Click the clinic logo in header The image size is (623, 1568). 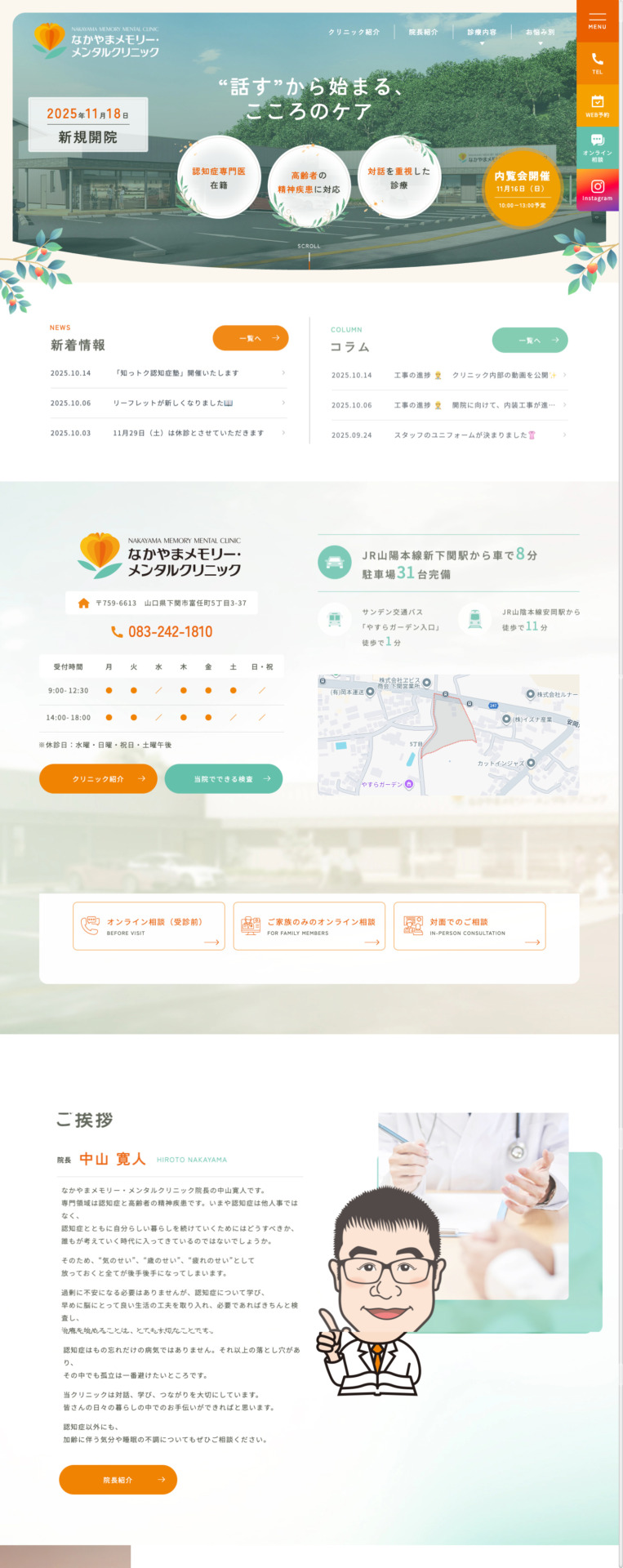pos(96,41)
